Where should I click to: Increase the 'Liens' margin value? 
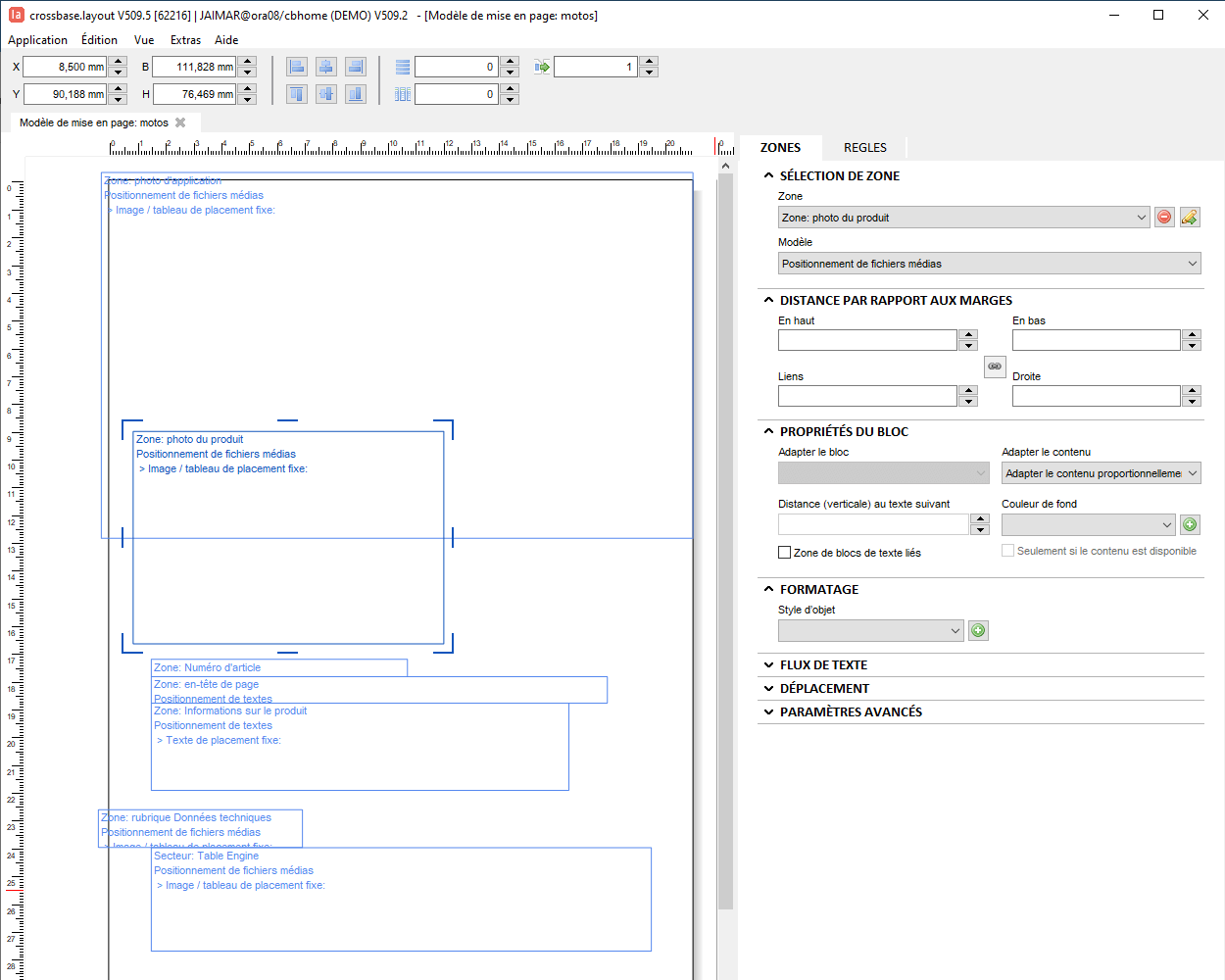(969, 391)
